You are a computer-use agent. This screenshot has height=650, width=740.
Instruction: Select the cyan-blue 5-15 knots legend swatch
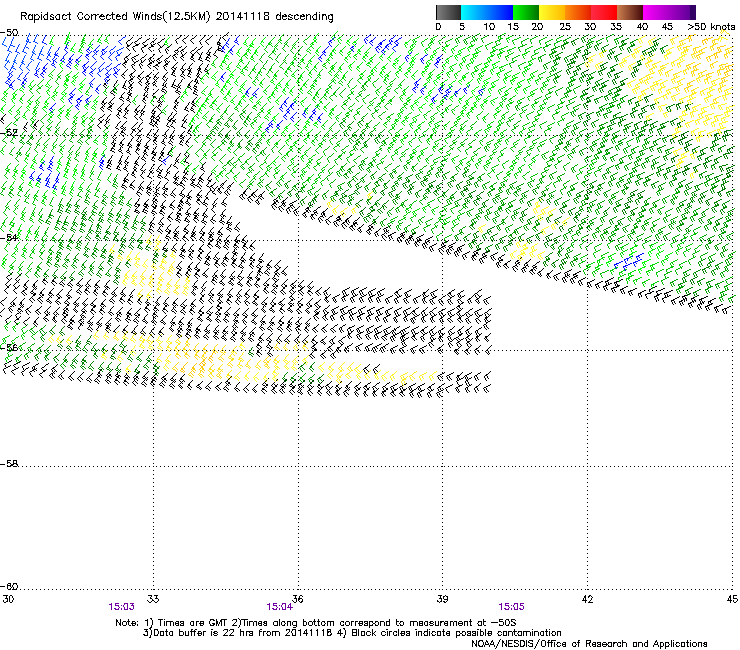coord(487,12)
